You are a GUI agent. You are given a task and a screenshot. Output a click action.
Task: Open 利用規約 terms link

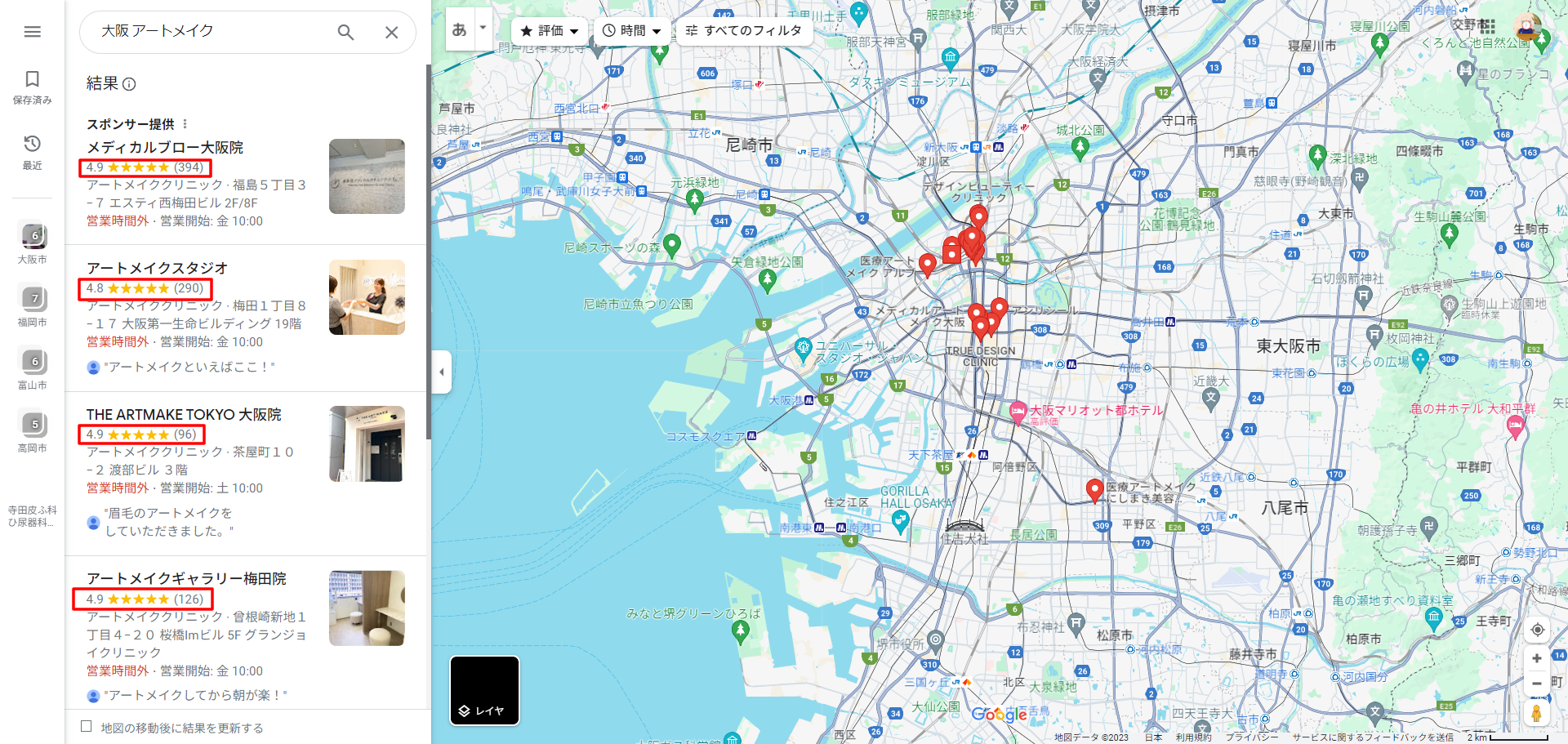click(x=1193, y=737)
